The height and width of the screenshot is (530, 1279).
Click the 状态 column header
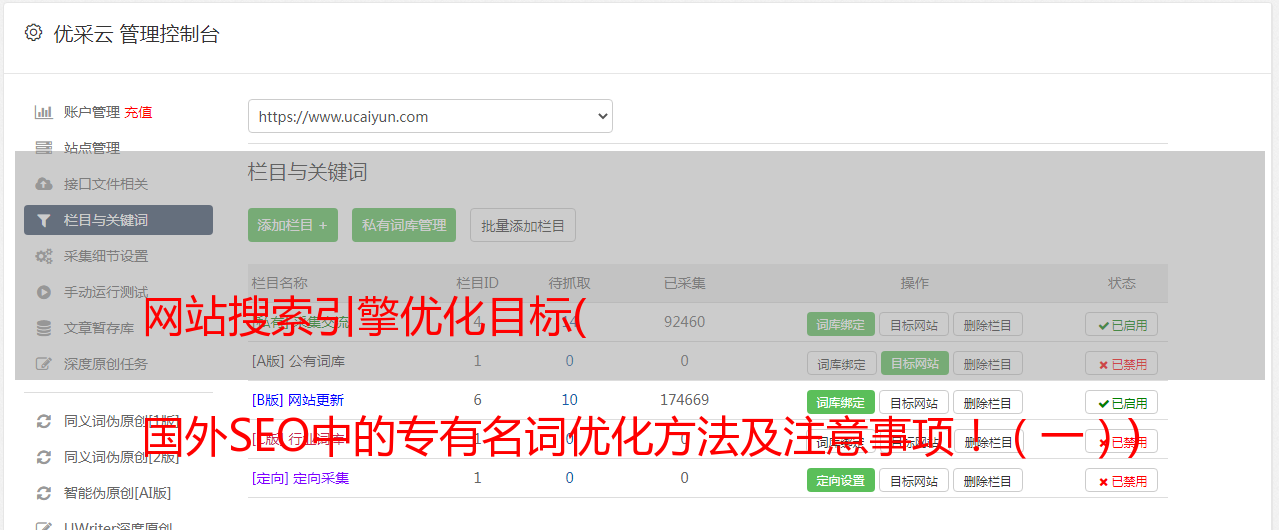(x=1122, y=283)
